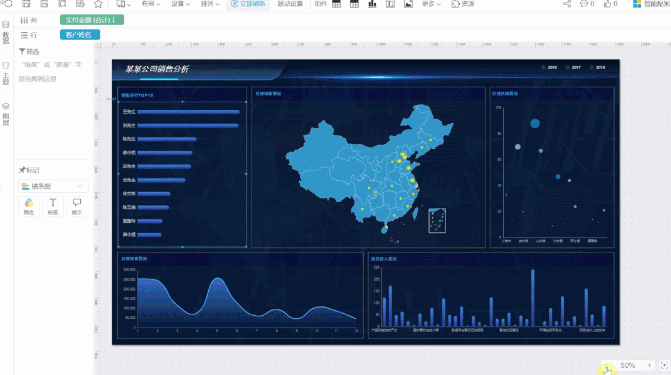Open the 排列 arrange dropdown menu
This screenshot has width=671, height=375.
210,4
